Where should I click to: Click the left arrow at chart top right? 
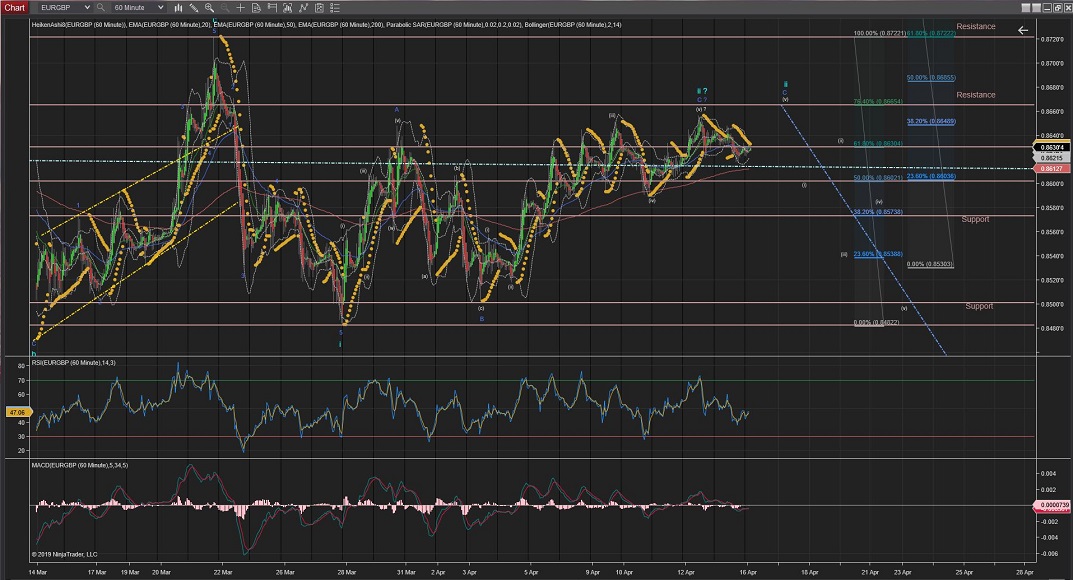tap(1022, 30)
